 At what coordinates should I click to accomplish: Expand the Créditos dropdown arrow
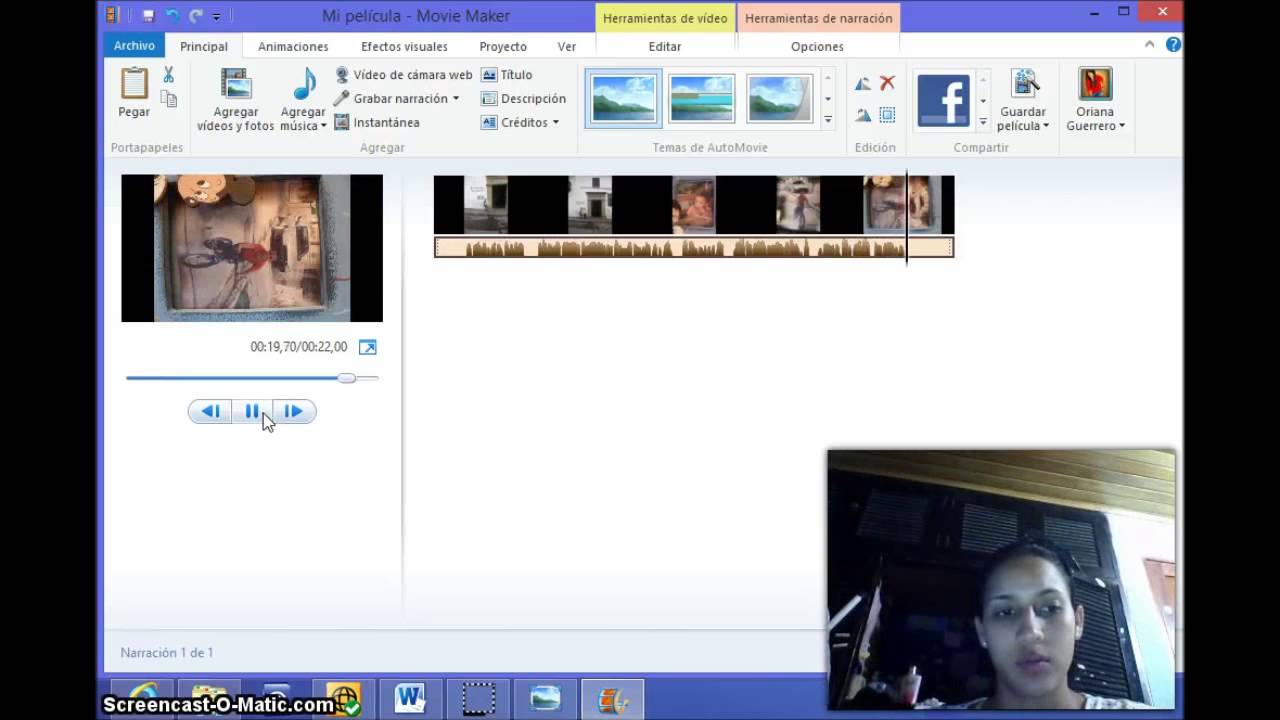(556, 122)
